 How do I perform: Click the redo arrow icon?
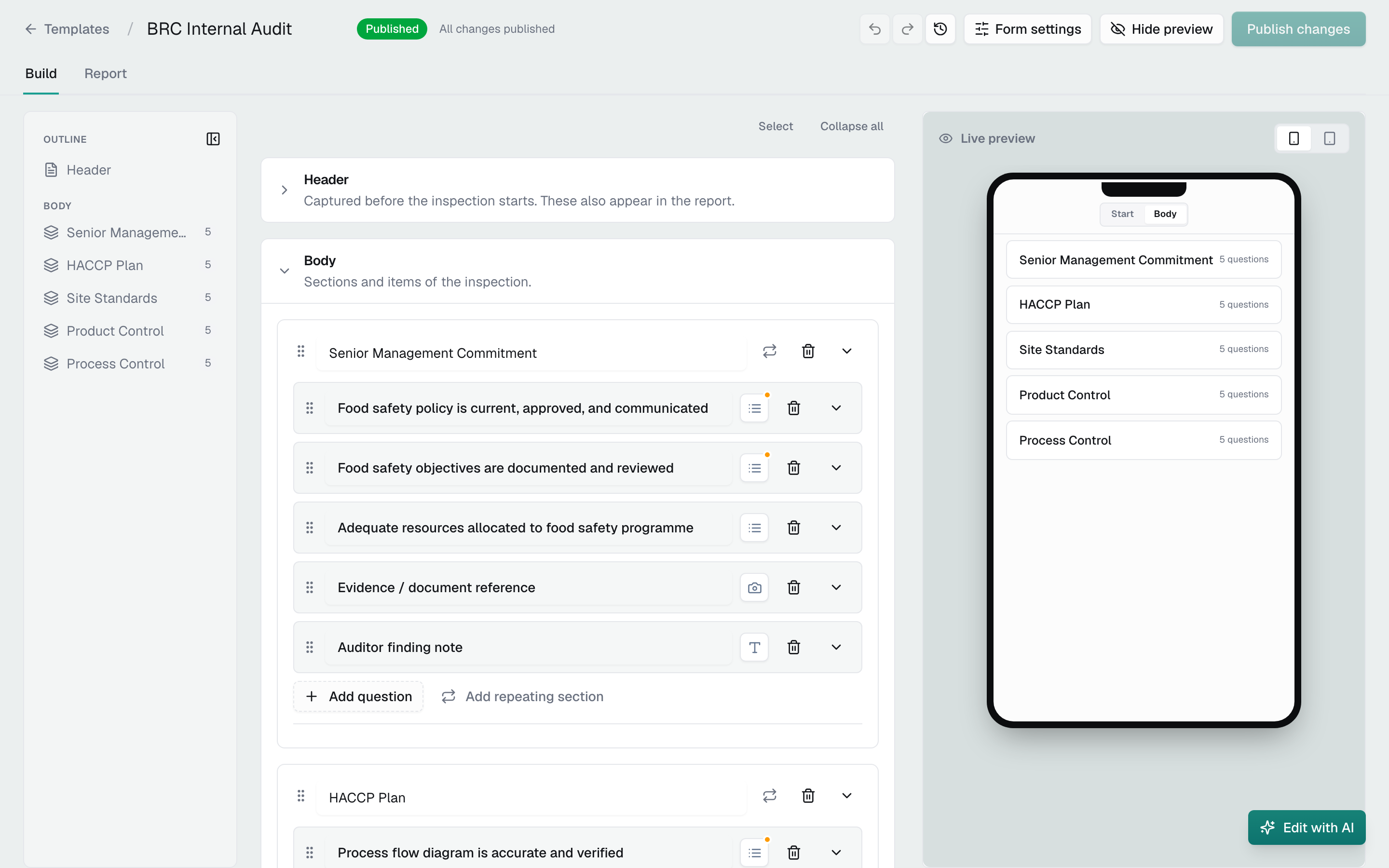[x=908, y=29]
